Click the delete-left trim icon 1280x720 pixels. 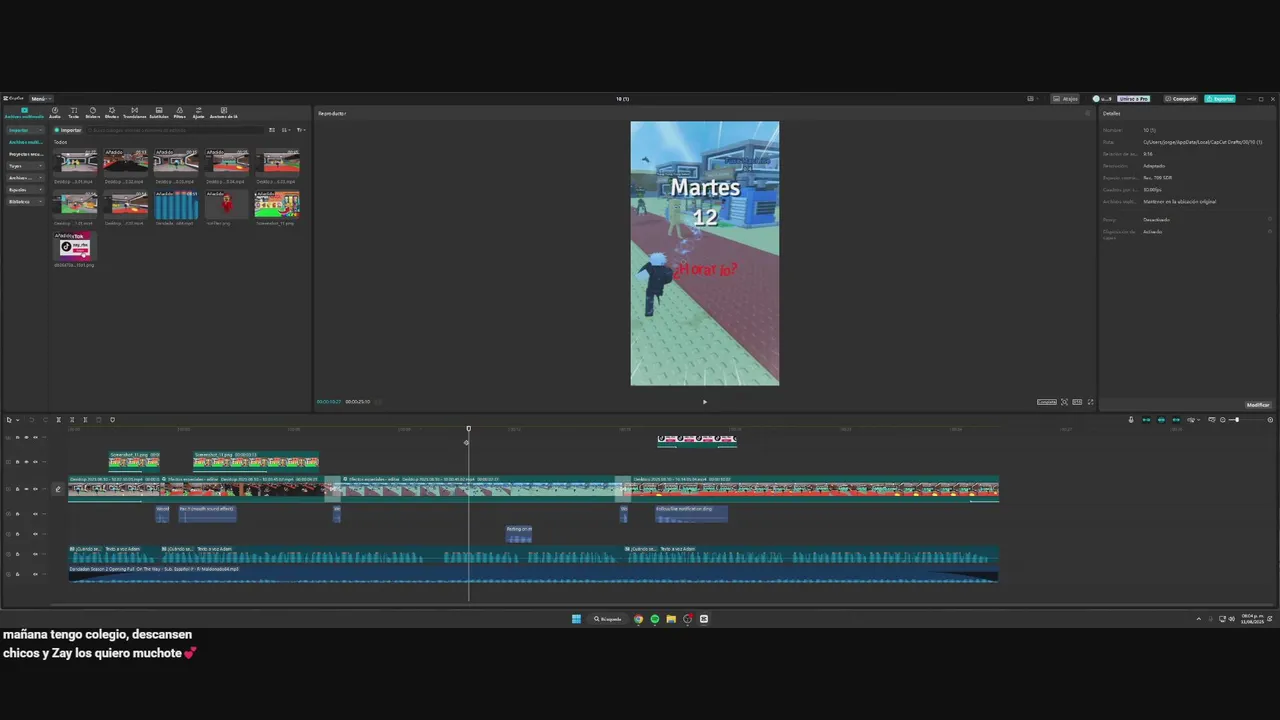point(72,420)
